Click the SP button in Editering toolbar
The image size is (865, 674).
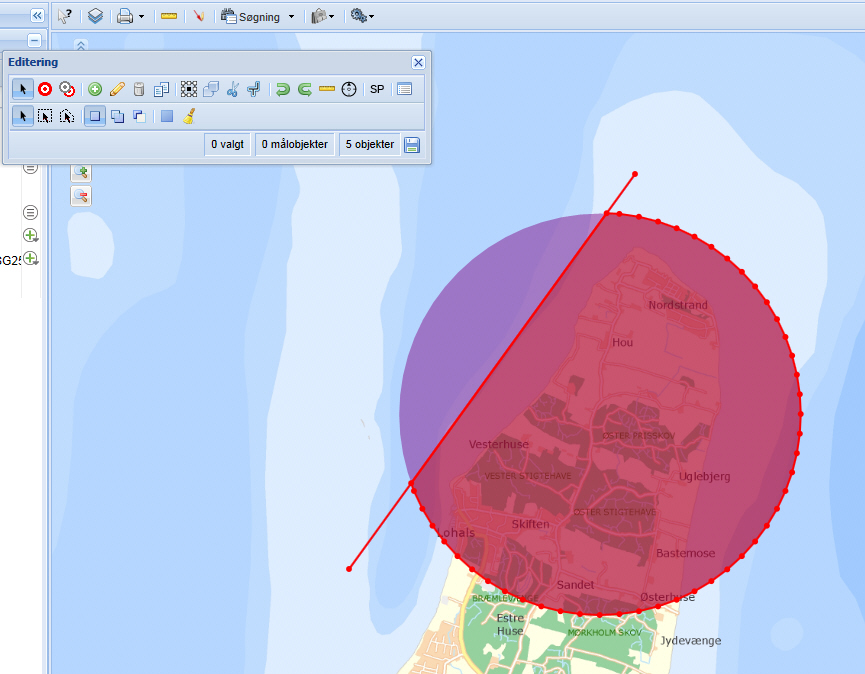pos(377,89)
